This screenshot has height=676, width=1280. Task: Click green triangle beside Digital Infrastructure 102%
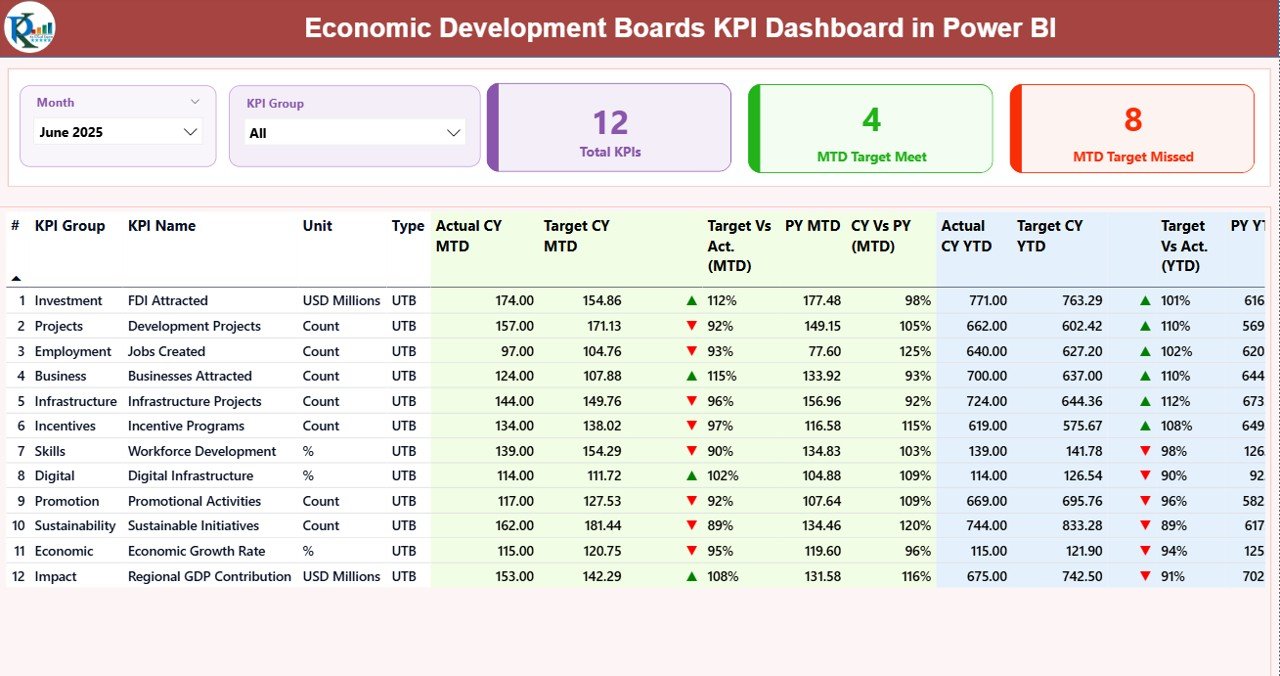691,475
